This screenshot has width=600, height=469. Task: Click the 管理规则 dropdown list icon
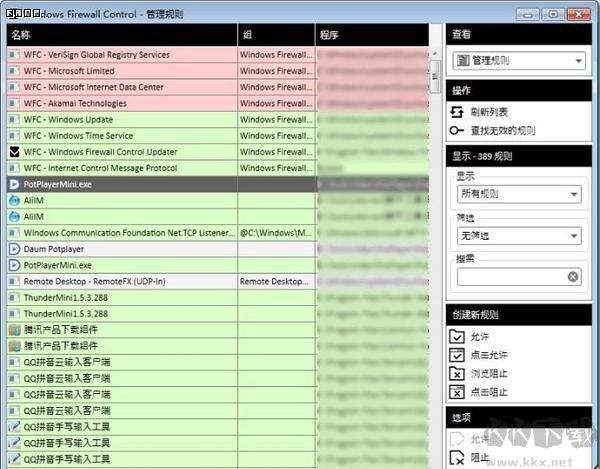coord(463,60)
